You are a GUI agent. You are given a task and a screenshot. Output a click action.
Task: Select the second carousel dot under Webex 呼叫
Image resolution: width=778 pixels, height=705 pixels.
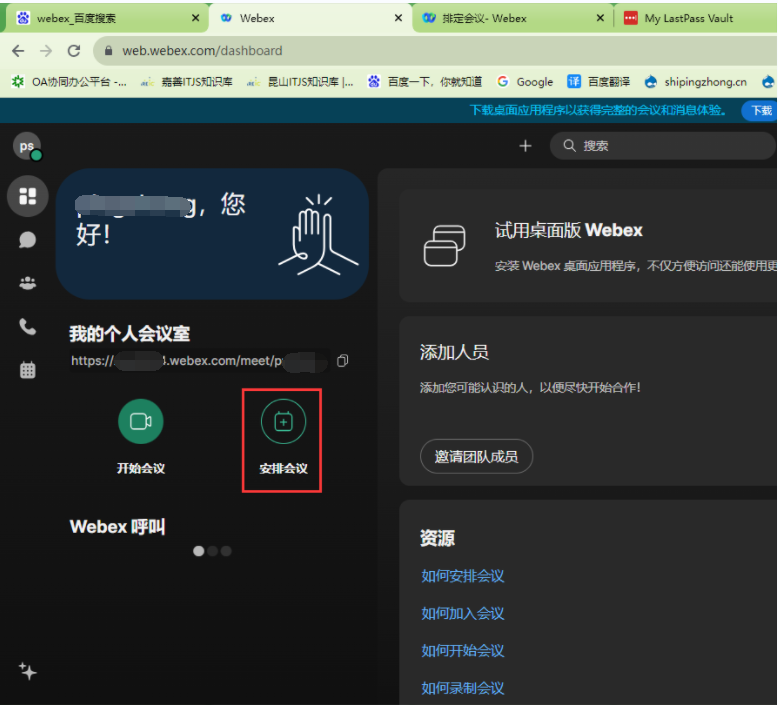point(212,551)
